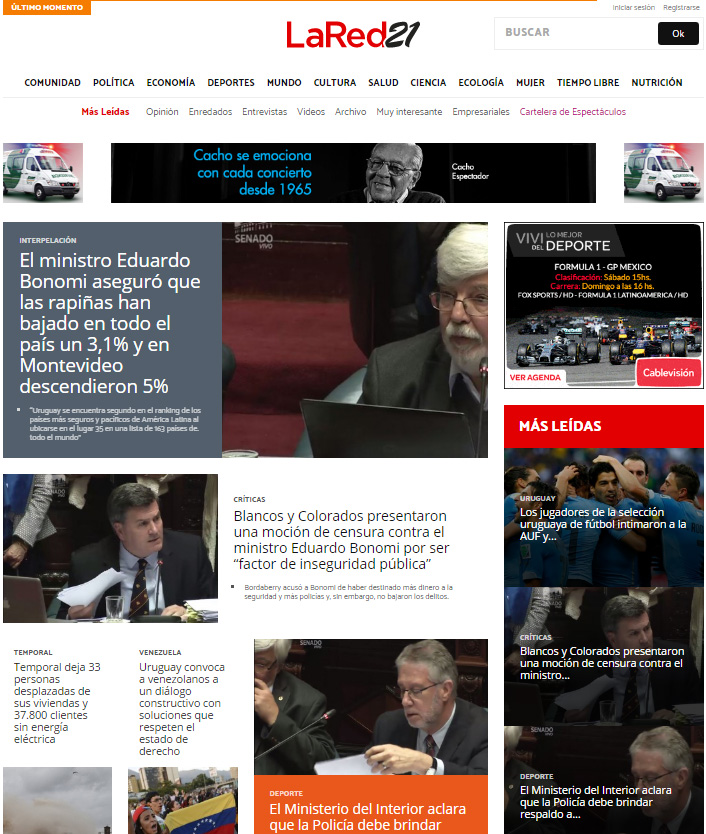706x834 pixels.
Task: Click the Formula 1 GP Mexico ad
Action: [604, 306]
